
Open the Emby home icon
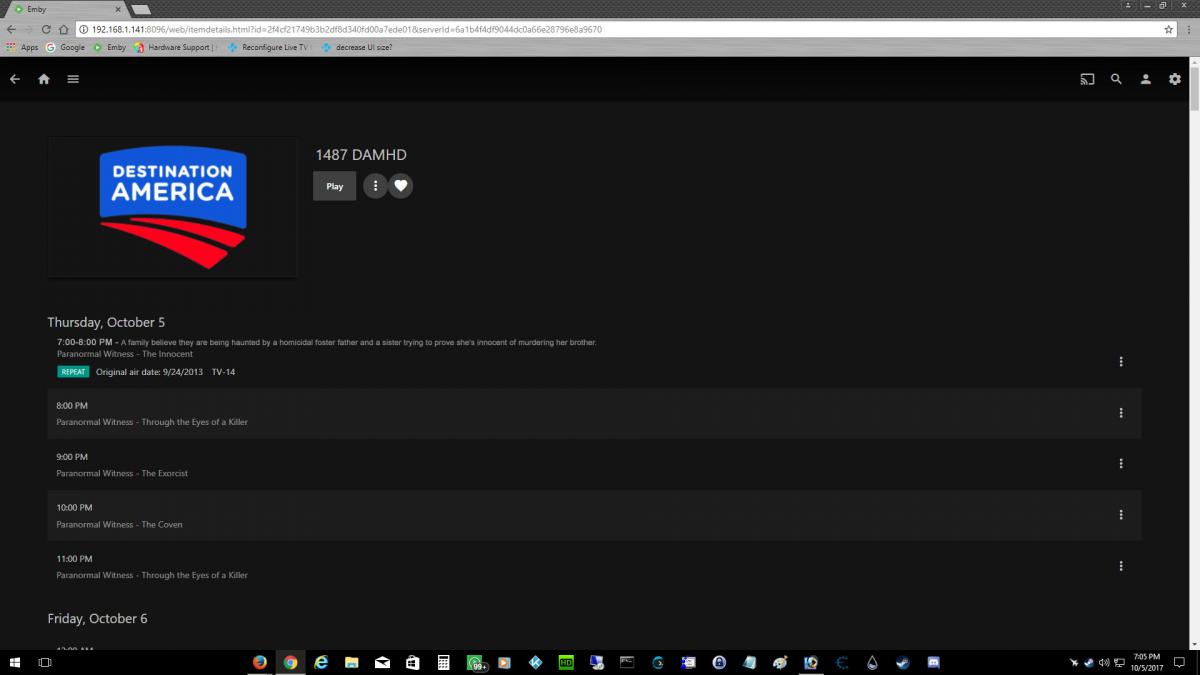[x=44, y=79]
